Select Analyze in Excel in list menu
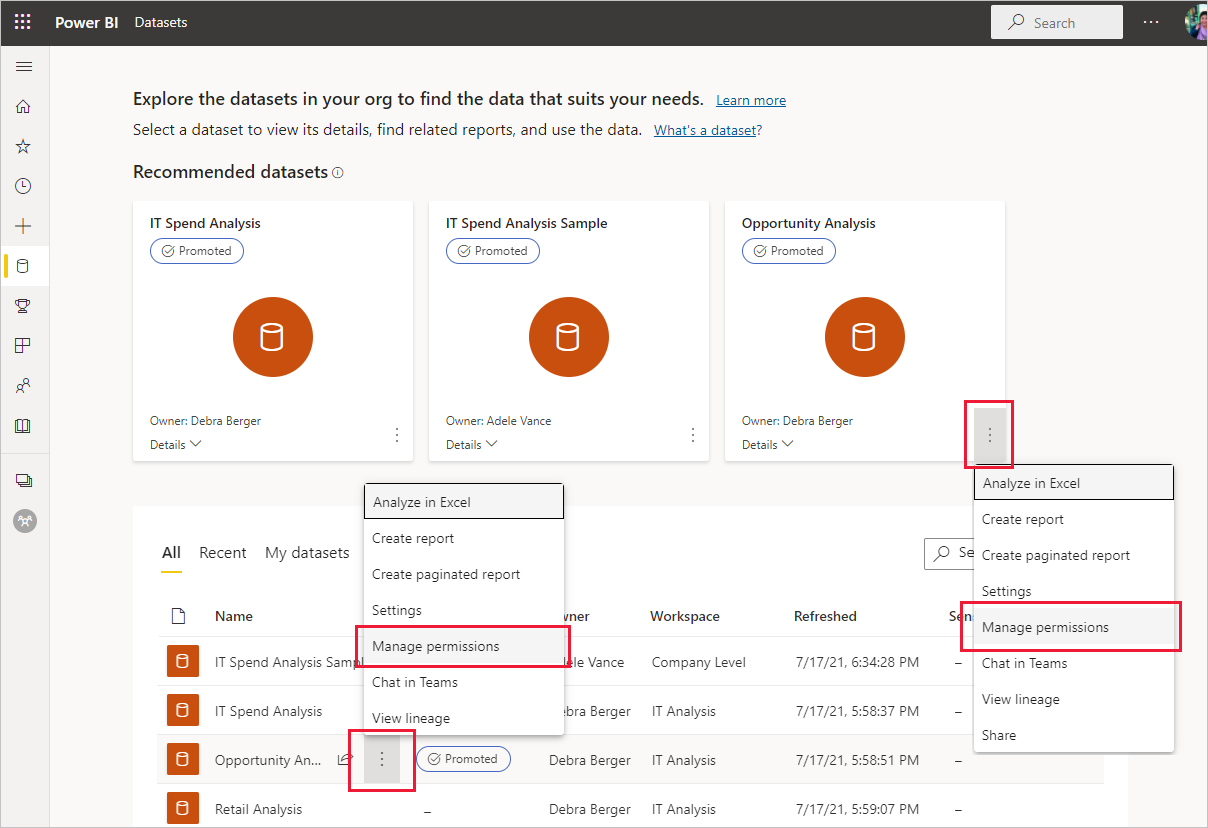The image size is (1208, 828). tap(464, 502)
